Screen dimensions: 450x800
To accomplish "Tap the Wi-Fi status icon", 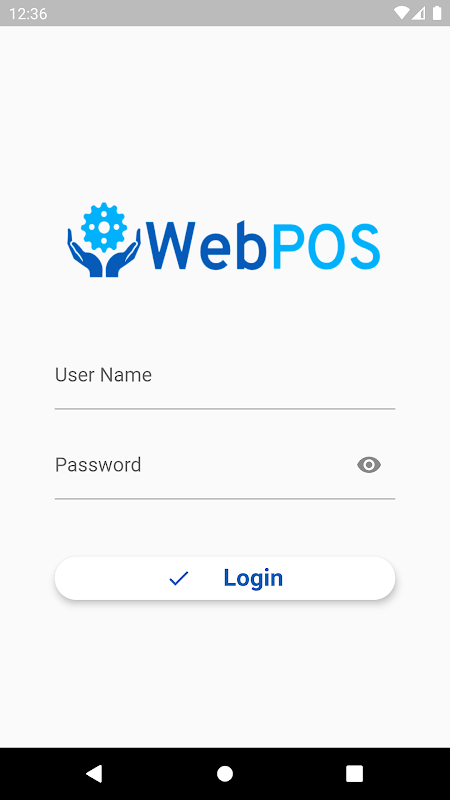I will [x=402, y=13].
